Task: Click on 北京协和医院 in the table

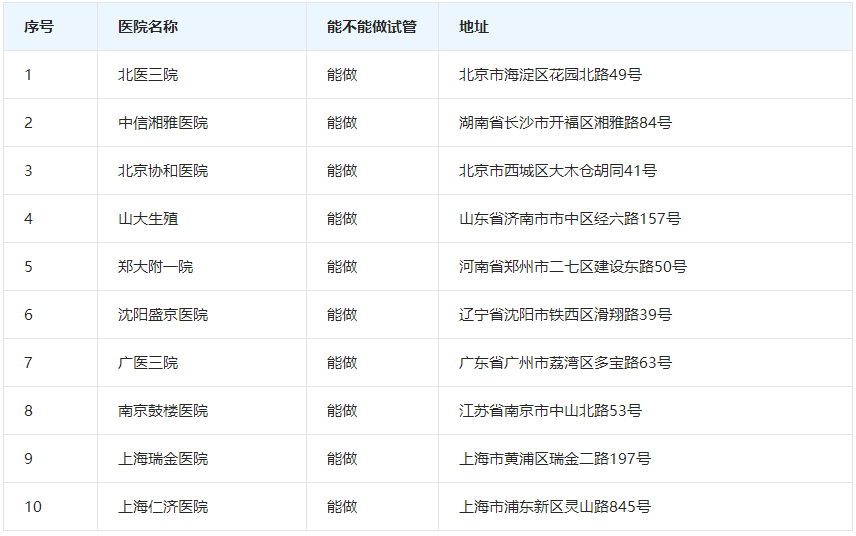Action: click(163, 171)
